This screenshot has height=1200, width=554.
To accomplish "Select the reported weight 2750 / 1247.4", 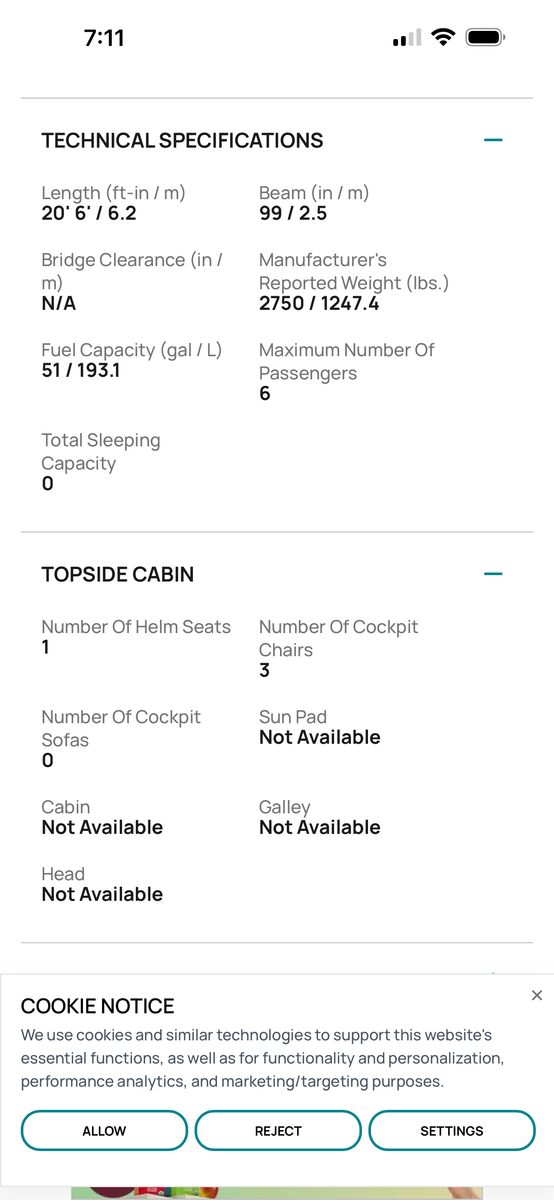I will [x=319, y=303].
